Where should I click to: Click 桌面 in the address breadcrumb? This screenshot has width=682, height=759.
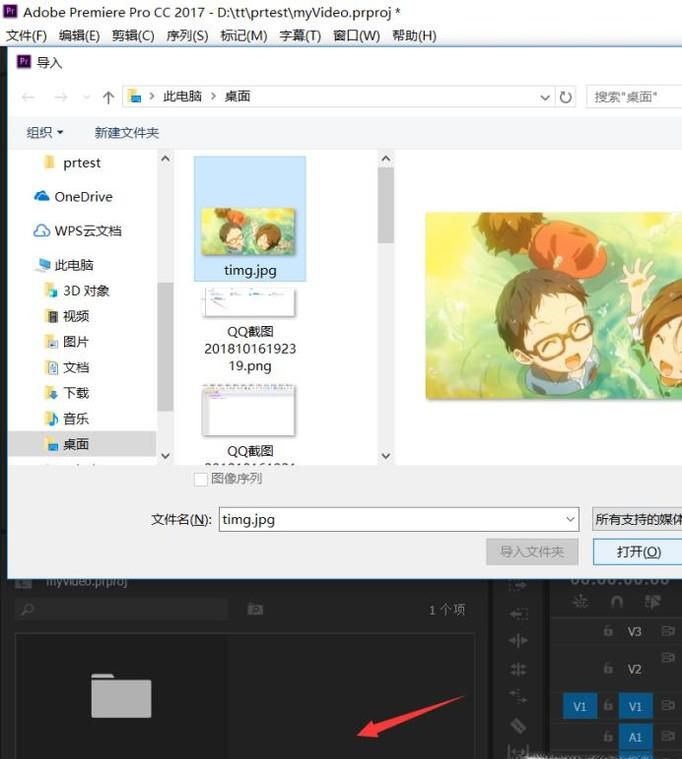coord(238,96)
